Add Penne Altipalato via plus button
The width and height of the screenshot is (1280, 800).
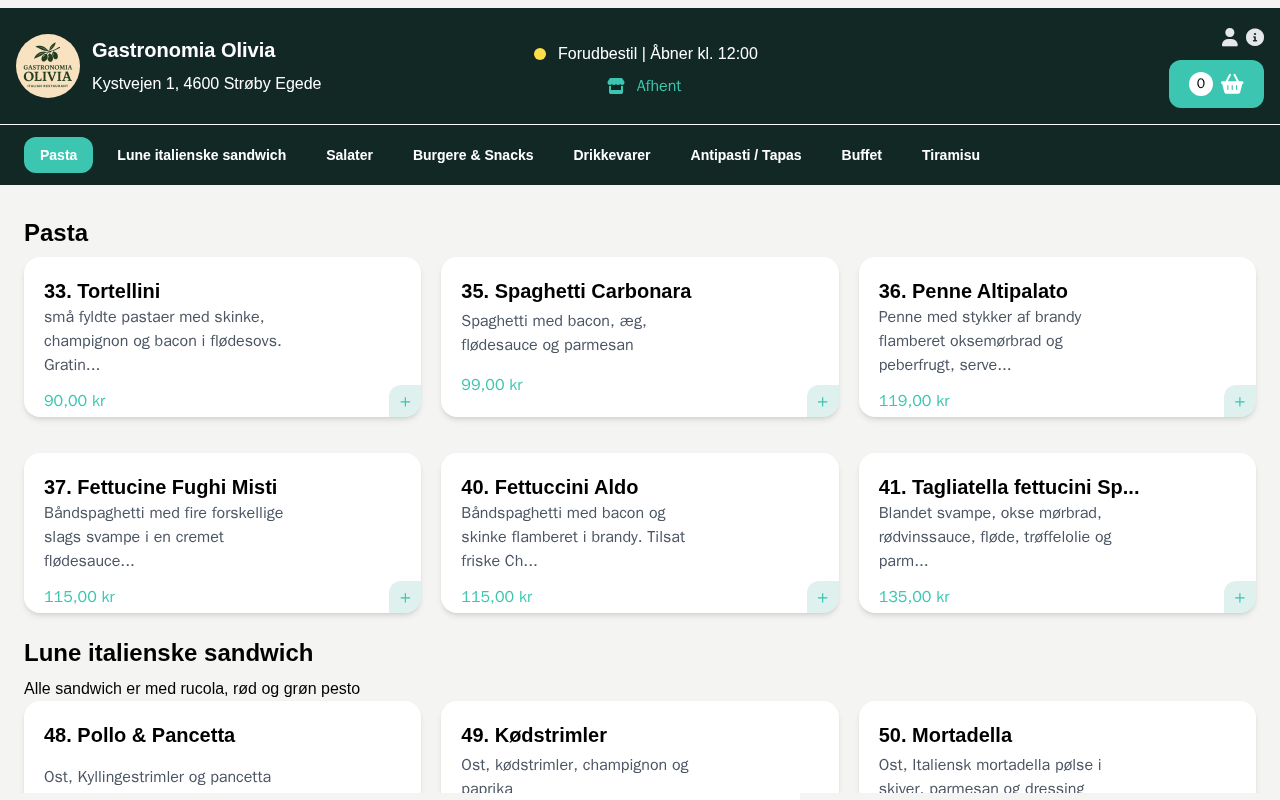tap(1239, 401)
